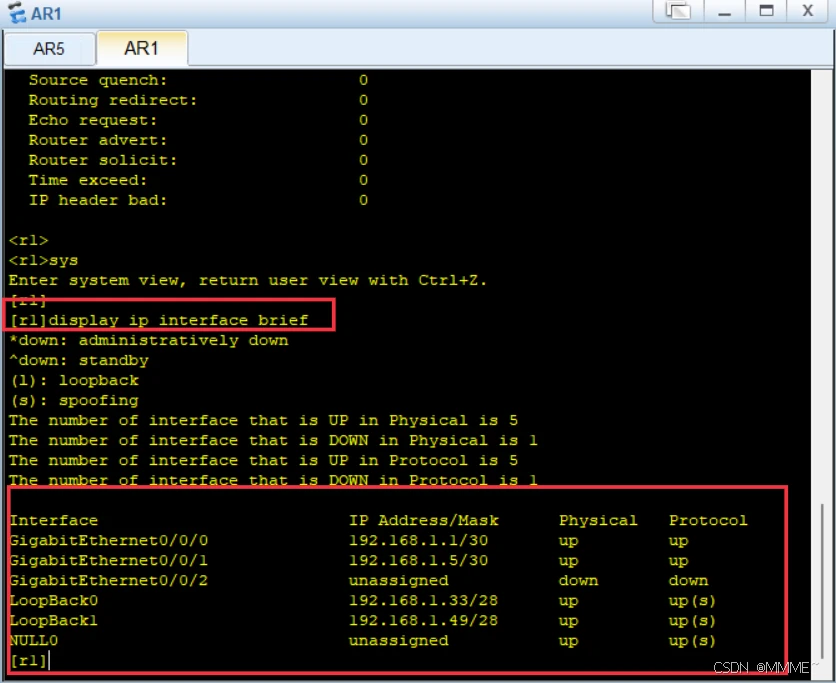Click the overlapping-windows button in title bar
This screenshot has height=684, width=836.
tap(679, 11)
